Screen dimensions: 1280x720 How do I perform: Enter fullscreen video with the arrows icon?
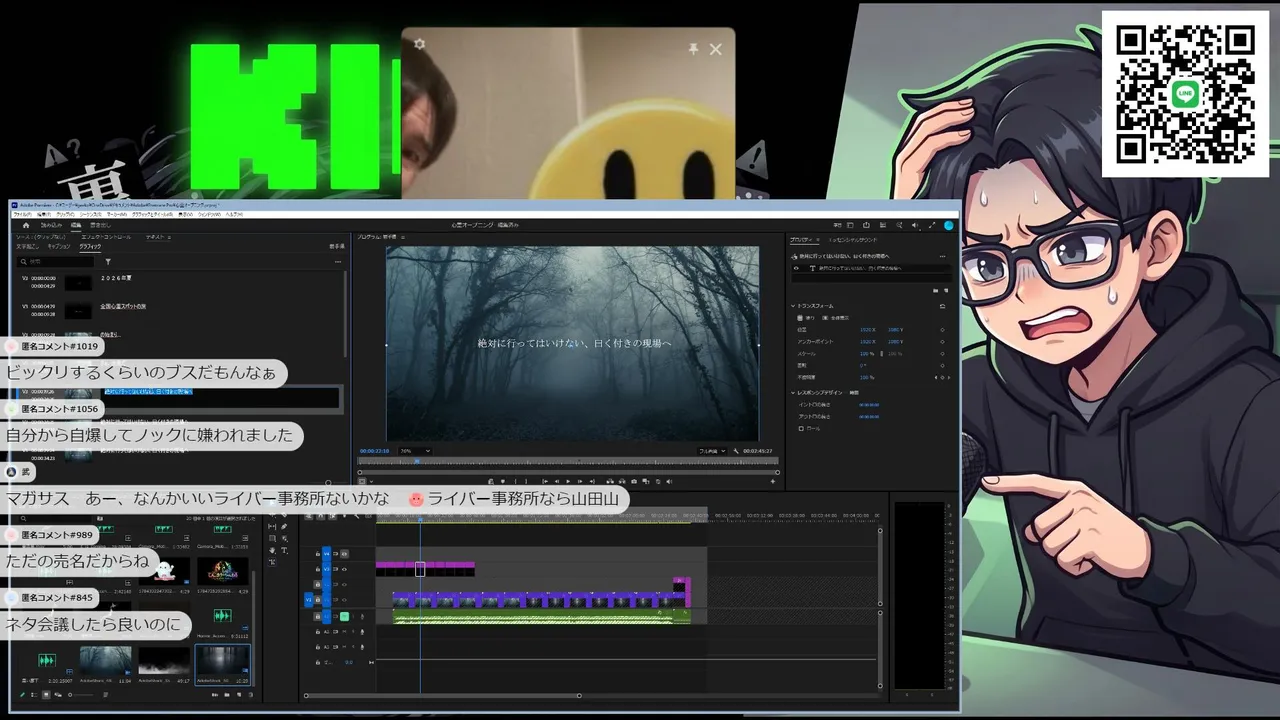932,225
